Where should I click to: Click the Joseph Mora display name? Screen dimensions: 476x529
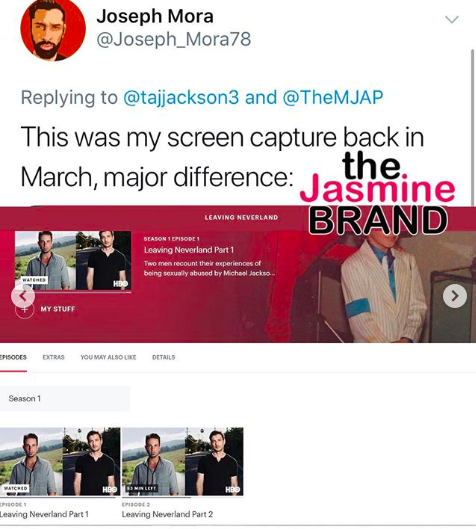(x=155, y=16)
